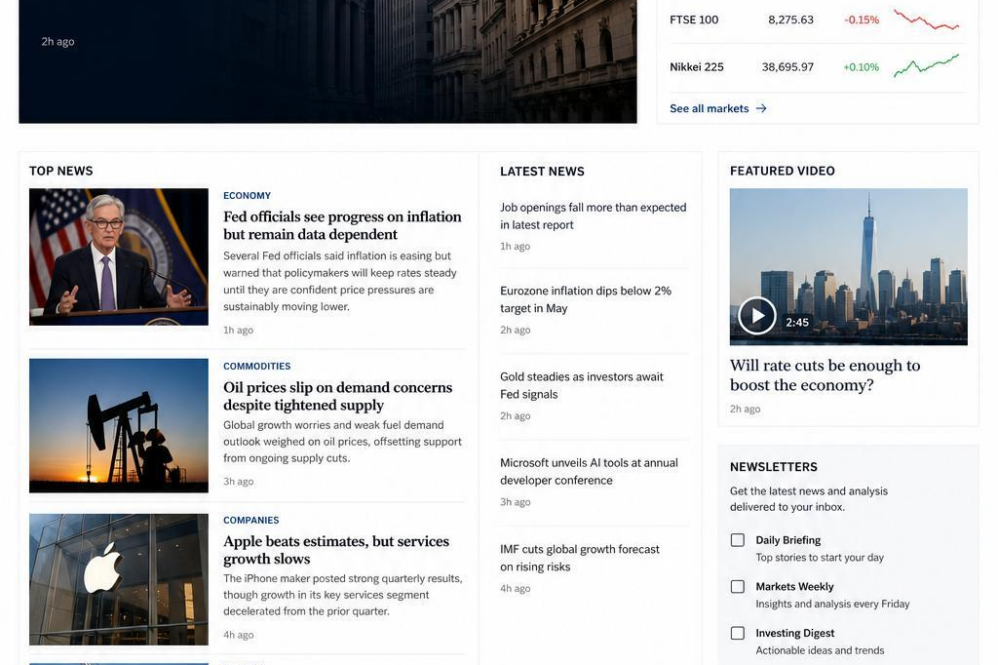998x665 pixels.
Task: Open the Fed officials inflation headline
Action: coord(342,225)
